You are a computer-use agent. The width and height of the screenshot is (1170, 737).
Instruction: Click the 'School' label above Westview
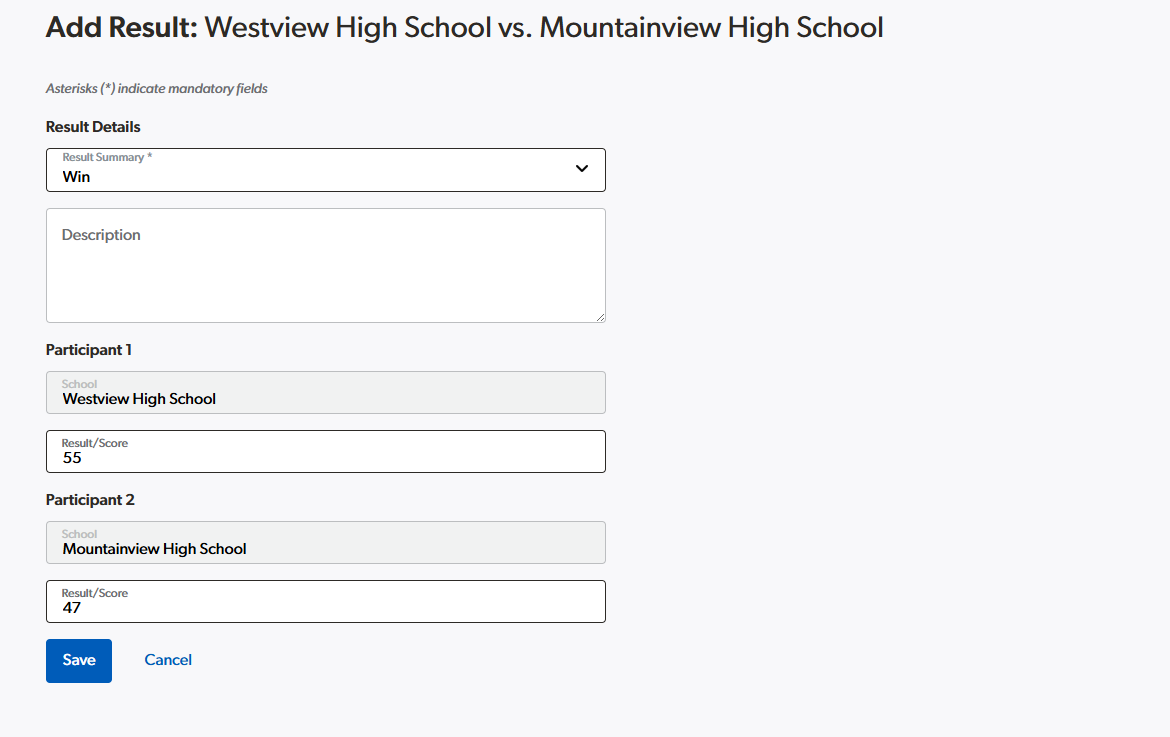[x=80, y=384]
